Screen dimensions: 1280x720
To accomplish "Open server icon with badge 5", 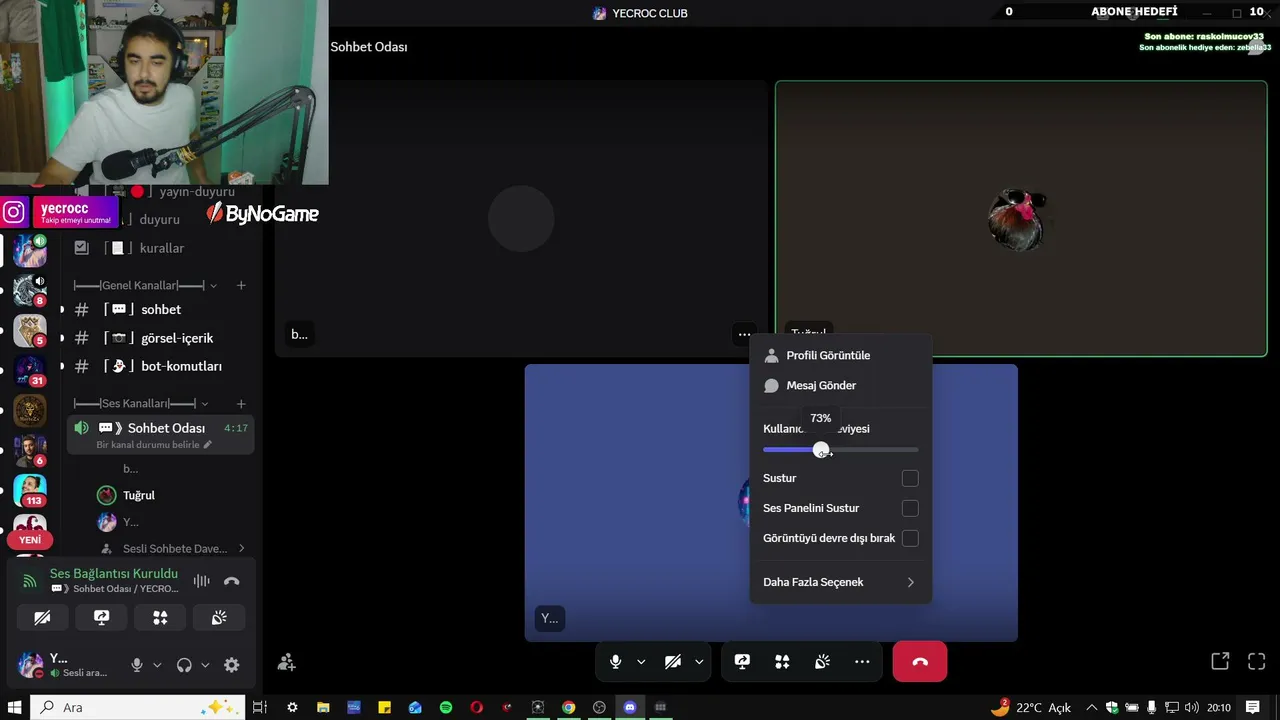I will (x=29, y=330).
